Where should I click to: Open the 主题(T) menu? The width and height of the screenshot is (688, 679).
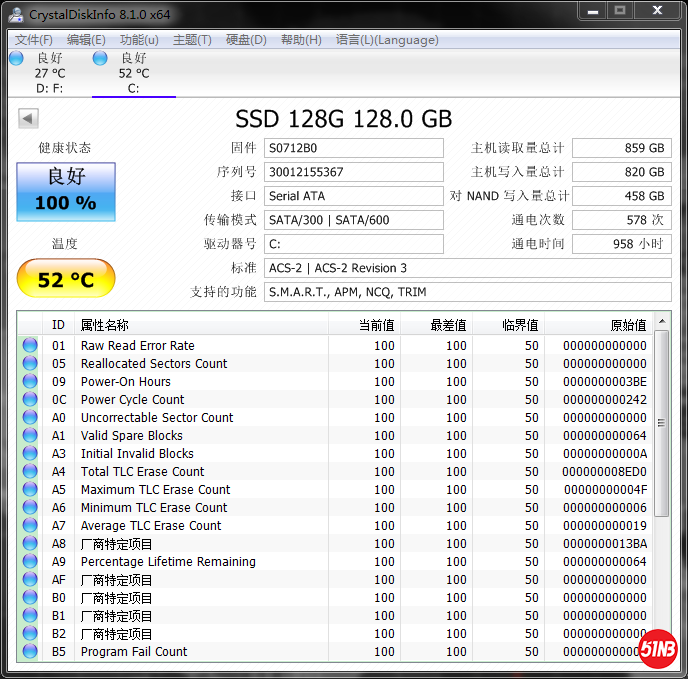192,40
